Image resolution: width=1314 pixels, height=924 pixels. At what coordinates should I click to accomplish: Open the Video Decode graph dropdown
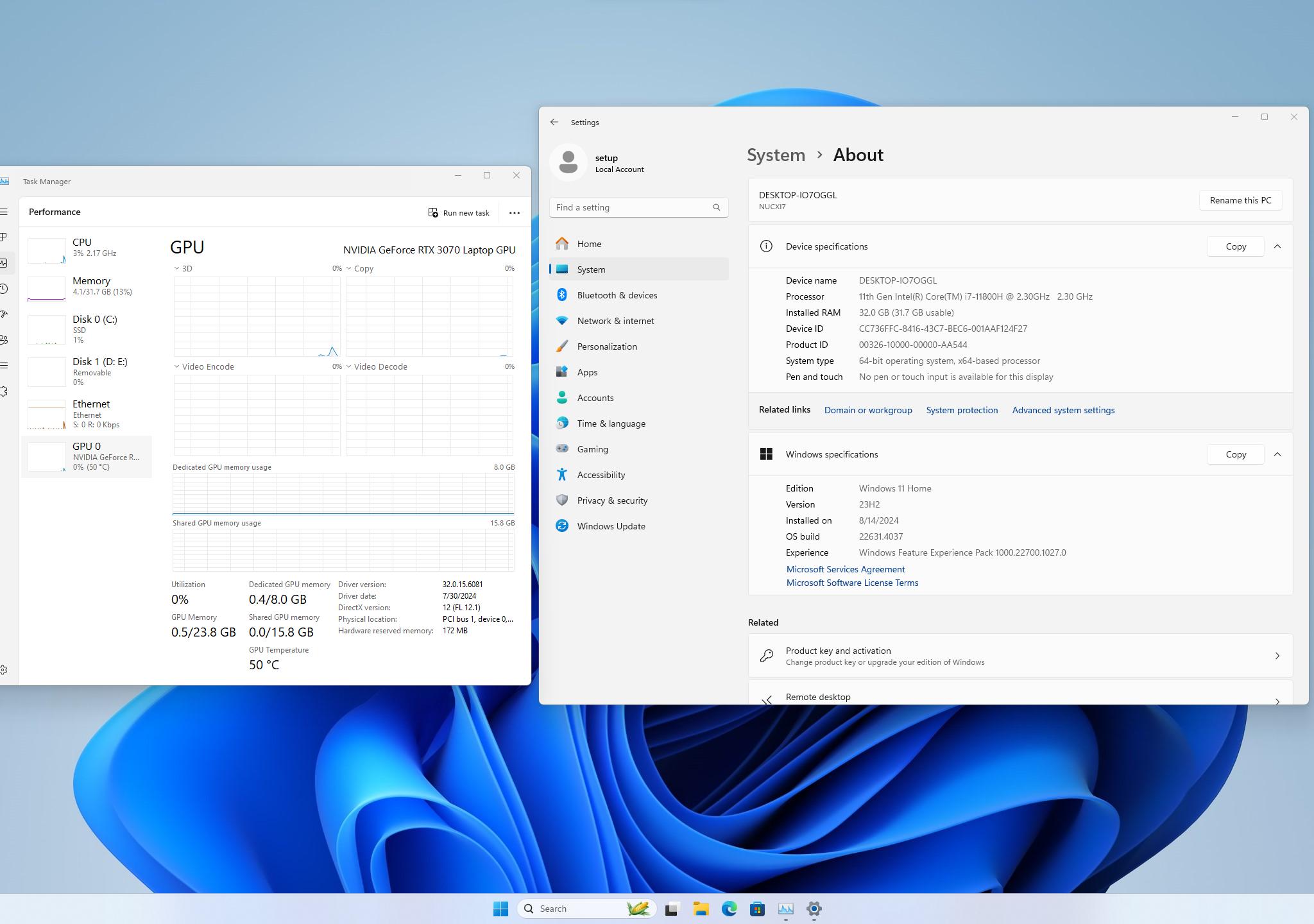(x=349, y=366)
